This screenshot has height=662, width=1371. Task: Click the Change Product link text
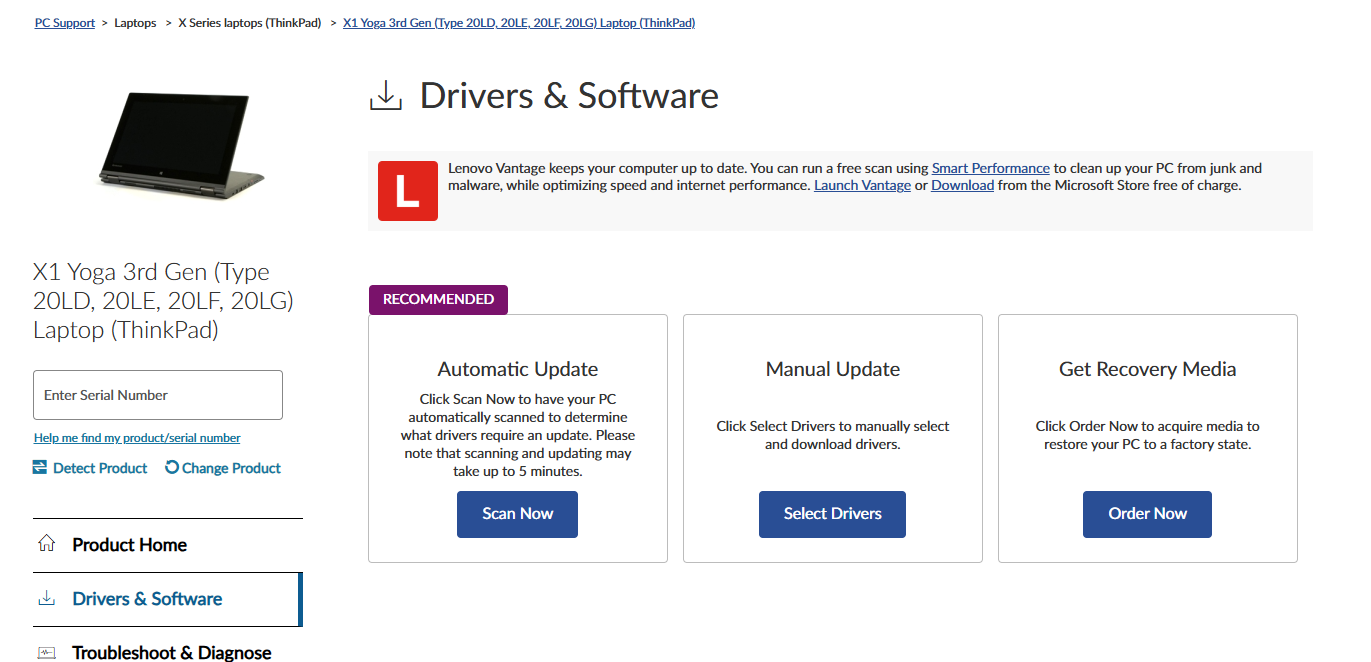coord(231,468)
